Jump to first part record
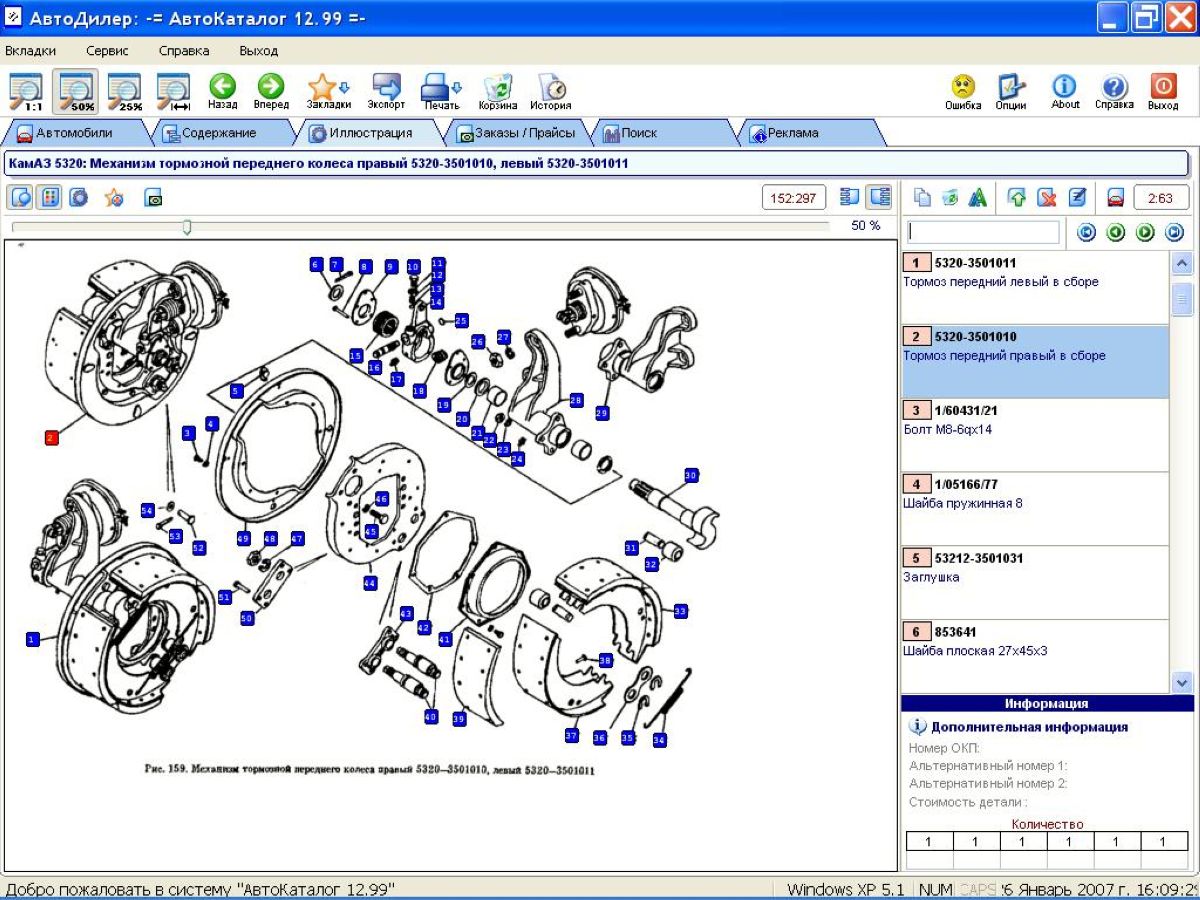The height and width of the screenshot is (900, 1200). click(x=1087, y=232)
